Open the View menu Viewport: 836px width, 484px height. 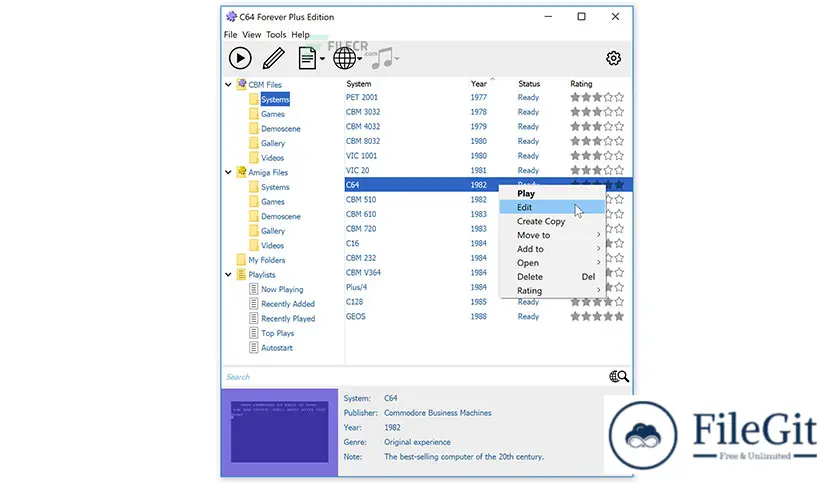(x=252, y=35)
